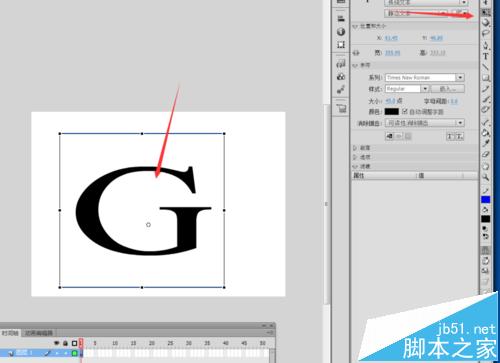Screen dimensions: 500x363
Task: Toggle green outline square of 图层 1
Action: pyautogui.click(x=75, y=353)
